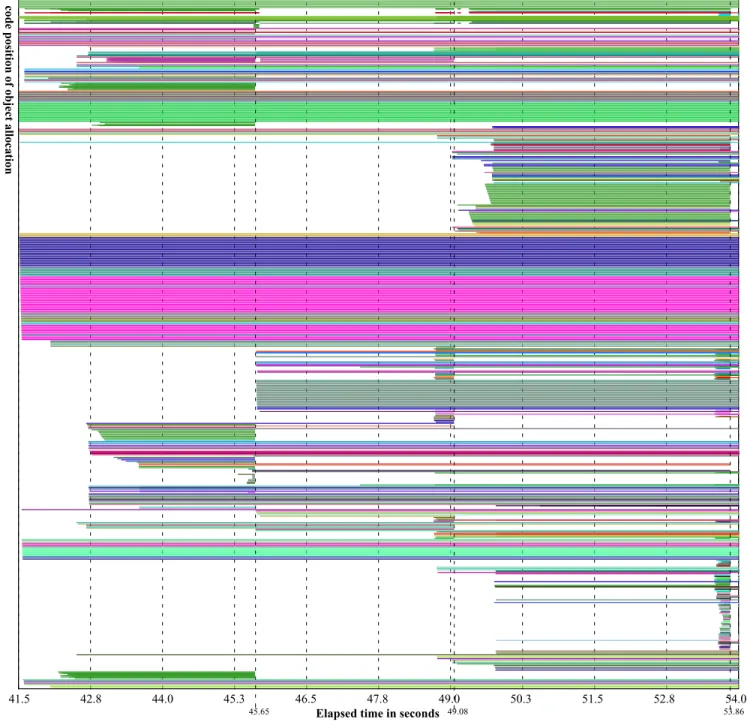Click the gray band starting at 45.65

[497, 394]
